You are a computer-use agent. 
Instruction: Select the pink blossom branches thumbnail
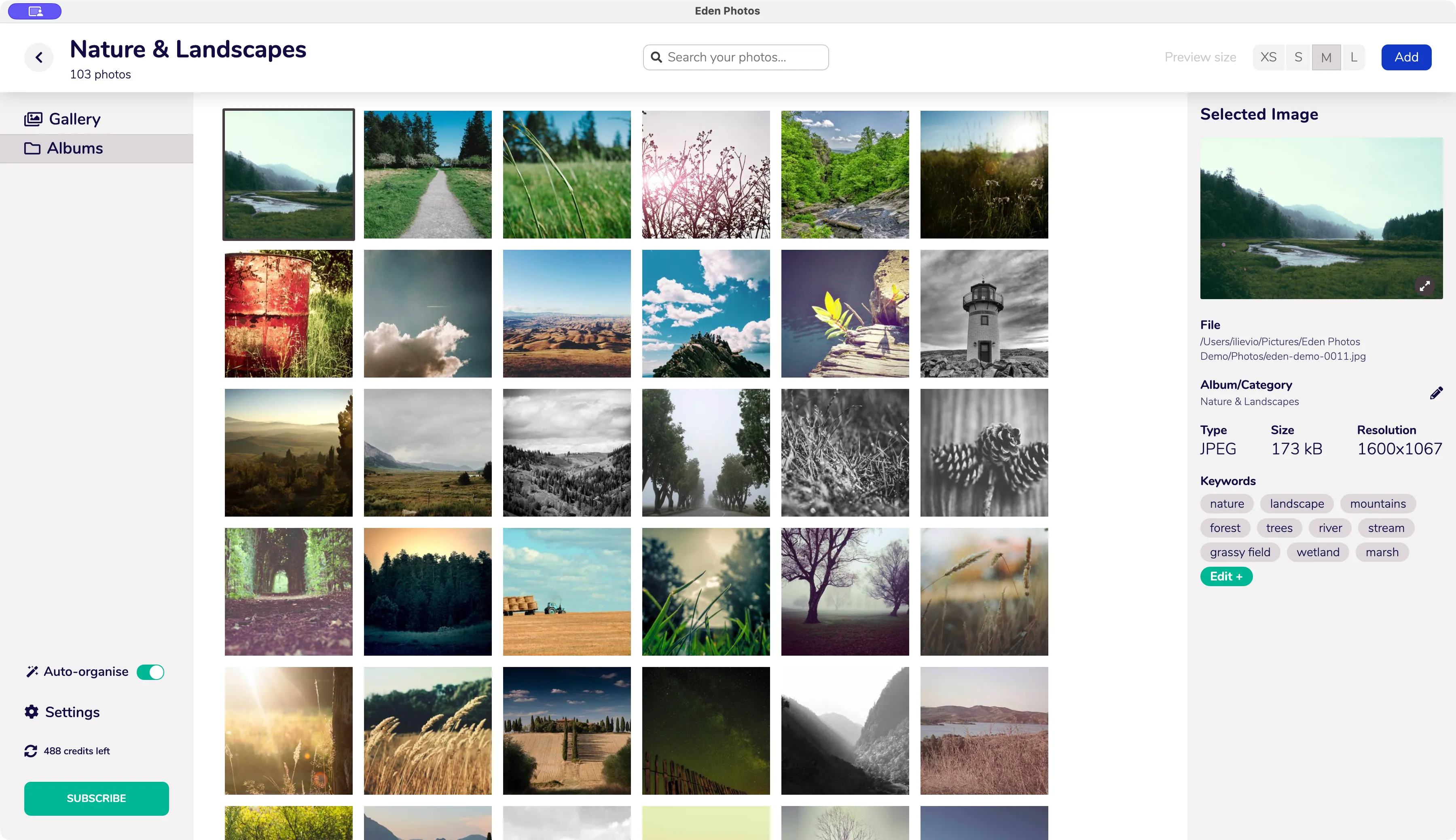click(x=706, y=174)
